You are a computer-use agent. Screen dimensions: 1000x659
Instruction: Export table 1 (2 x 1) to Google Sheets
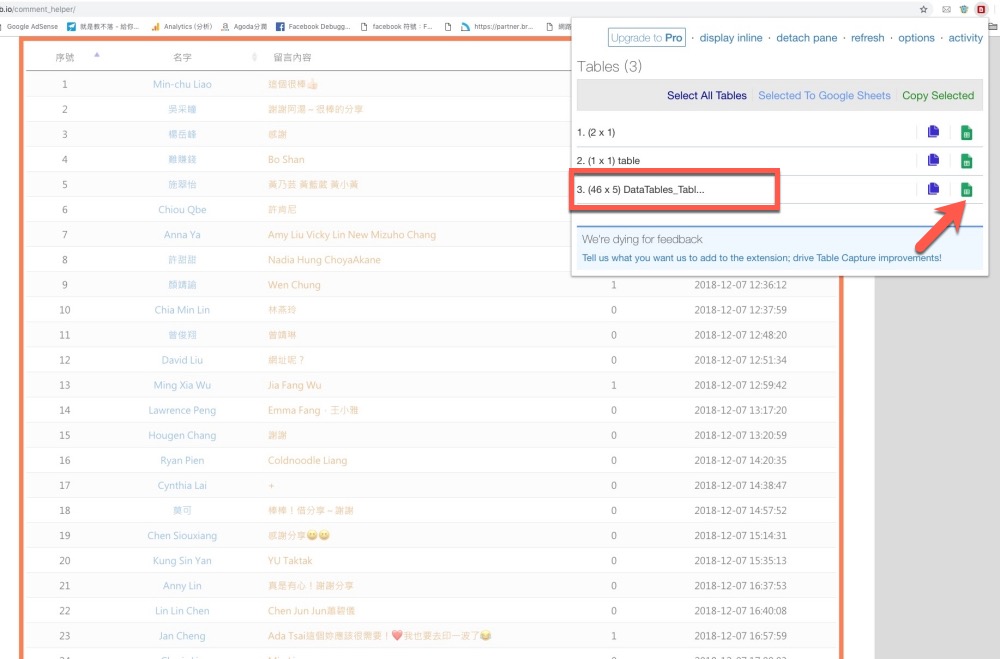point(966,132)
